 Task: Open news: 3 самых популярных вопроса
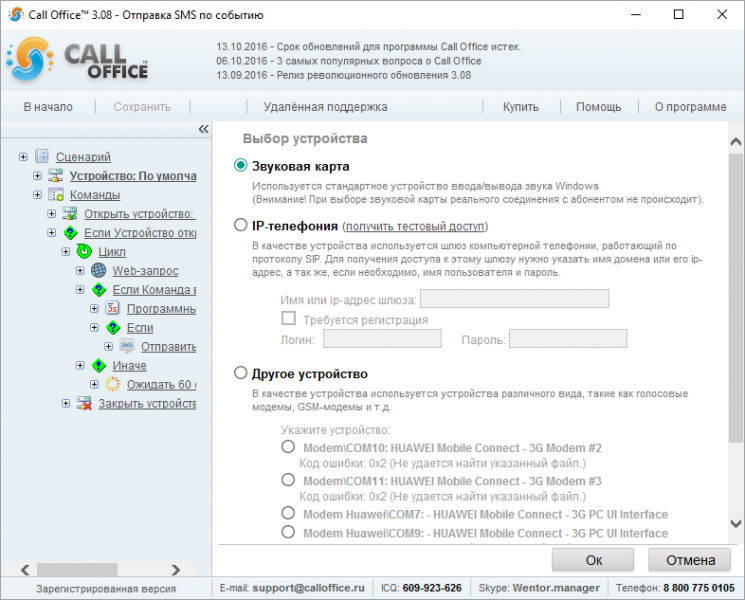[349, 61]
